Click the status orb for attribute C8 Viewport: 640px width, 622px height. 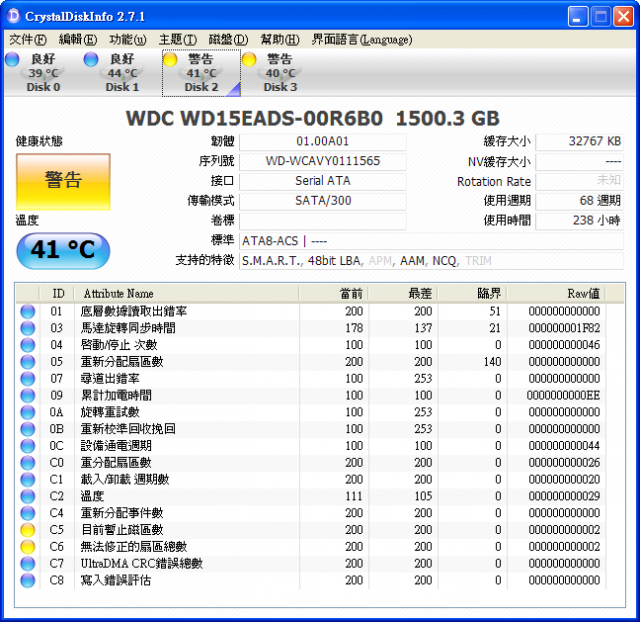[x=28, y=580]
